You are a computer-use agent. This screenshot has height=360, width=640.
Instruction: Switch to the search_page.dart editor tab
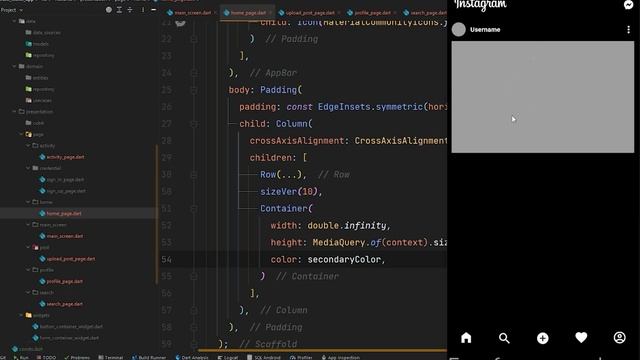pos(425,13)
